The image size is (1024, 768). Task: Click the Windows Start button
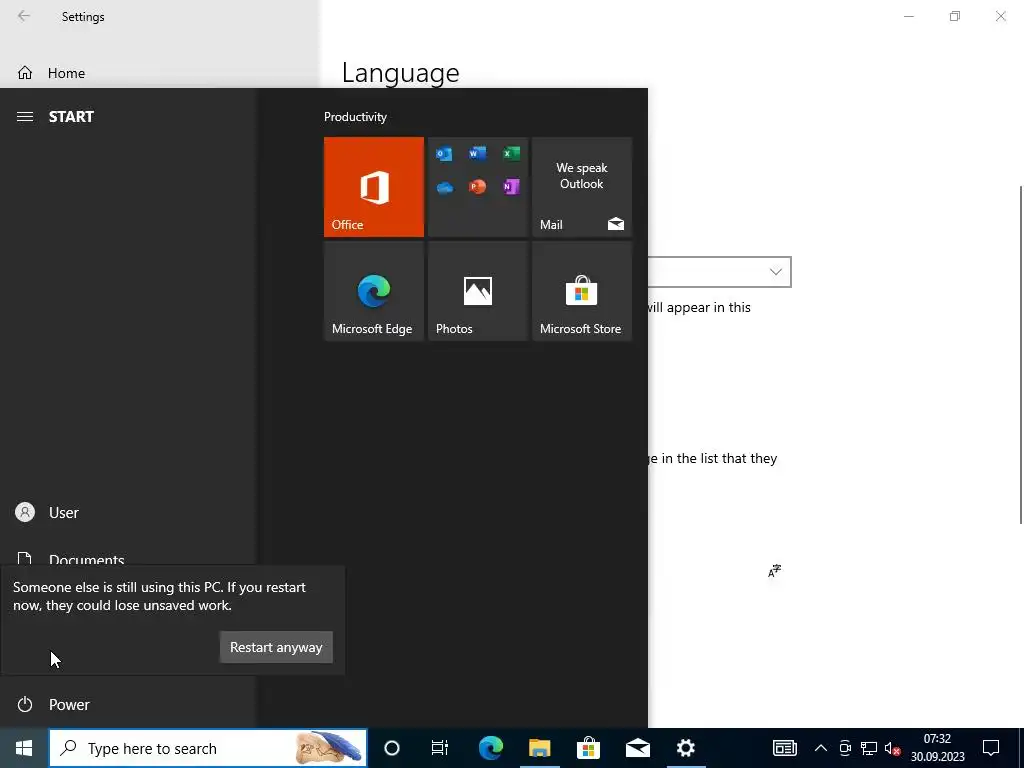pos(24,748)
